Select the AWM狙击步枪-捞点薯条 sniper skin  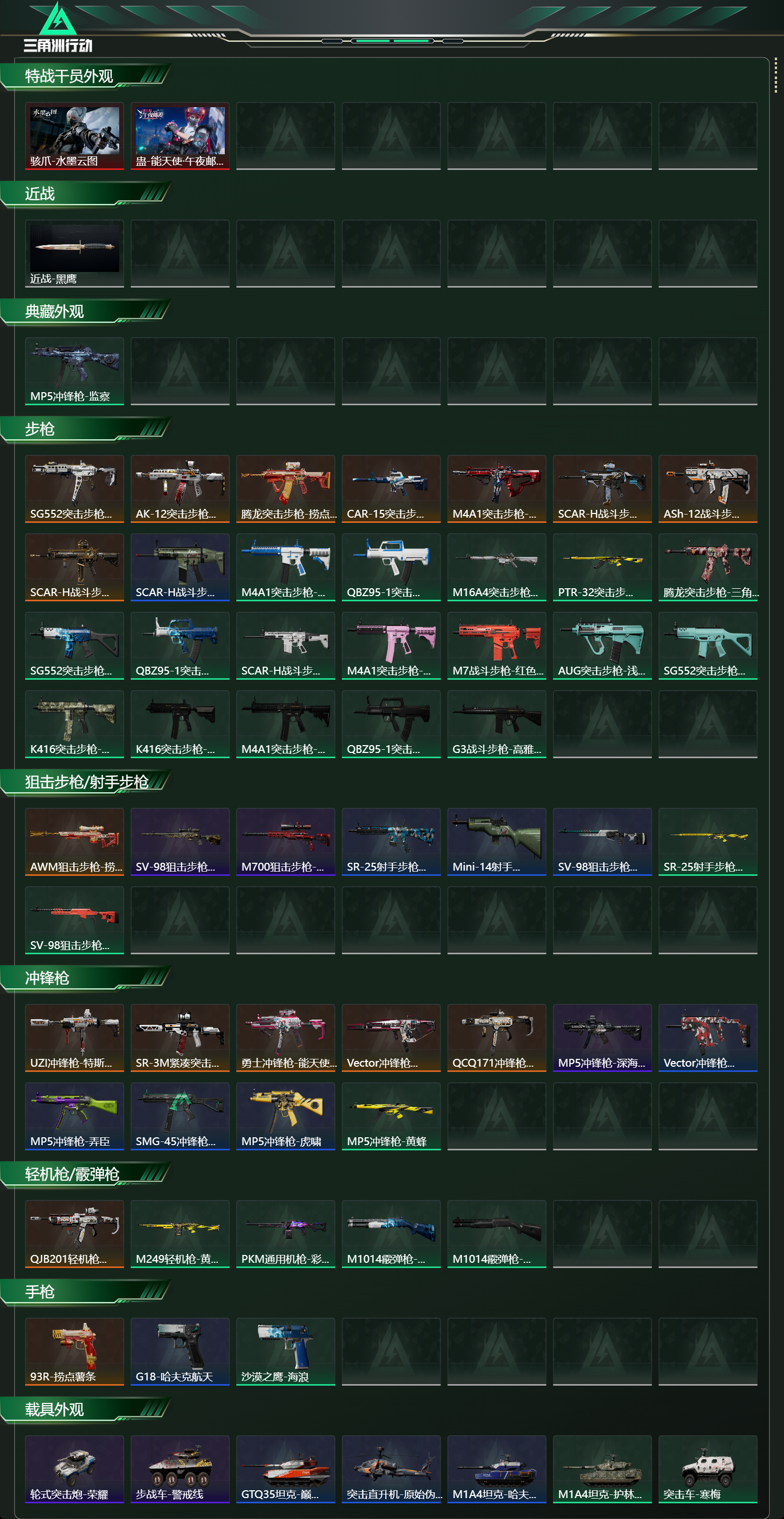(x=74, y=842)
